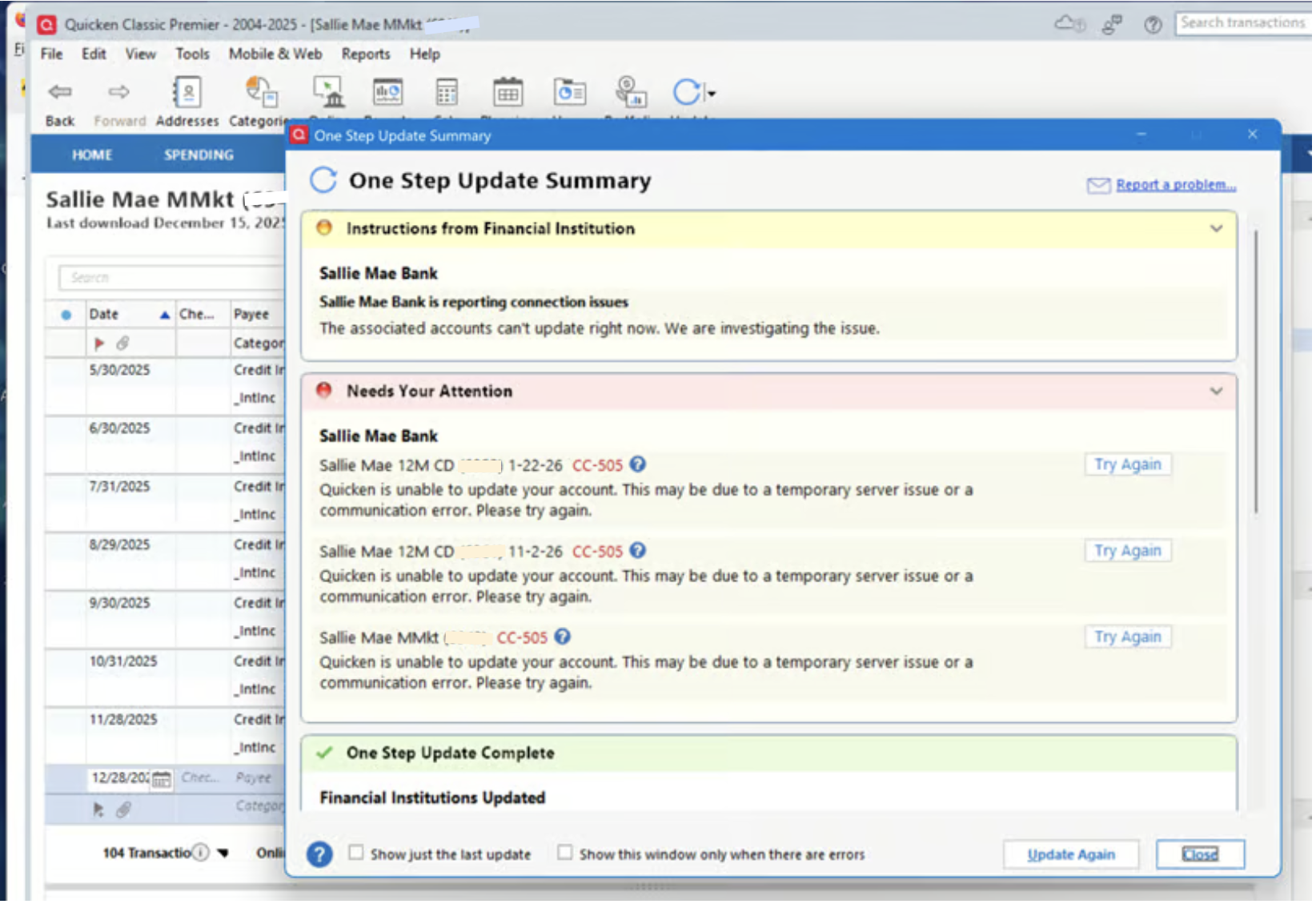Open the Edit menu
This screenshot has width=1316, height=908.
[x=94, y=54]
